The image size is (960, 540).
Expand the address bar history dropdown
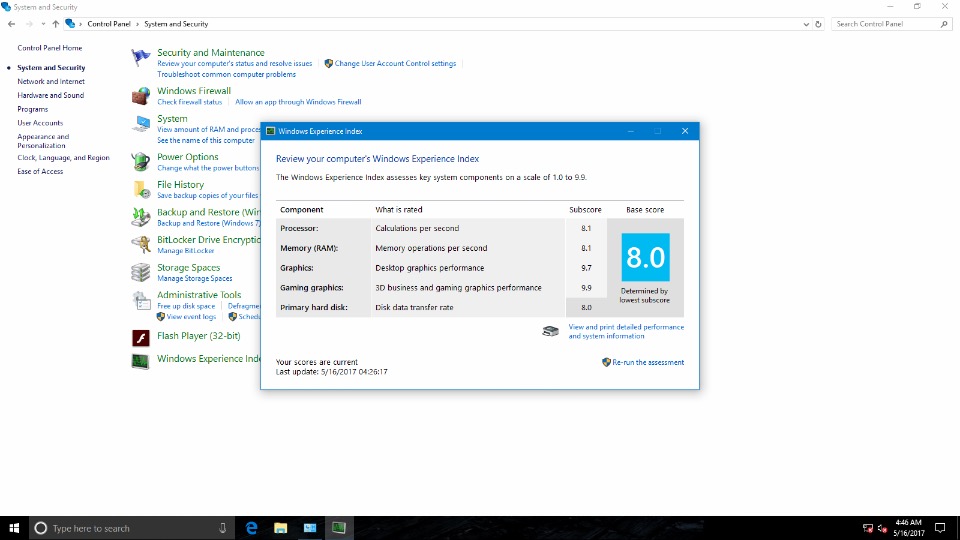coord(806,24)
